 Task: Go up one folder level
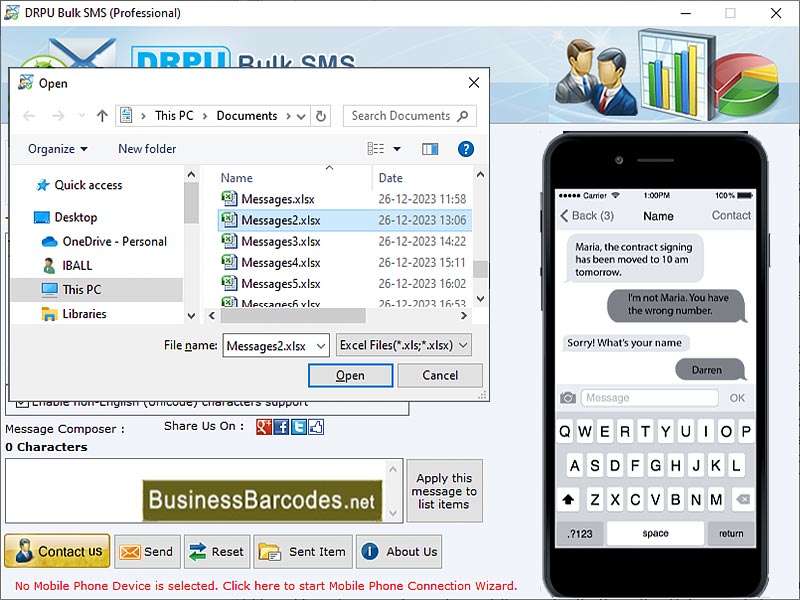(x=102, y=116)
